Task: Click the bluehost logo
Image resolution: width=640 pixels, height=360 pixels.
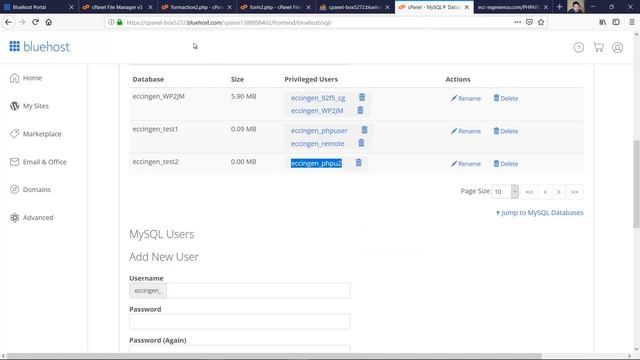Action: pos(40,47)
